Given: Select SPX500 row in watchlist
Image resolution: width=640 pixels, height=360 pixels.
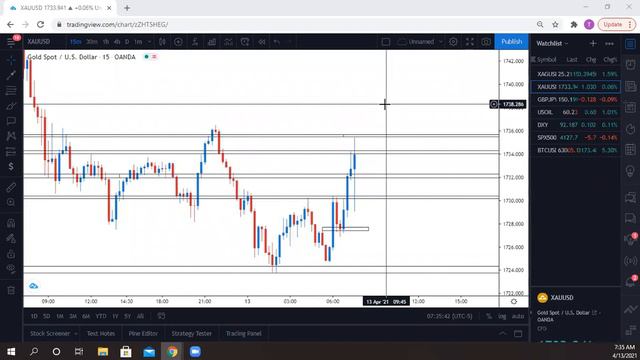Looking at the screenshot, I should pos(576,138).
